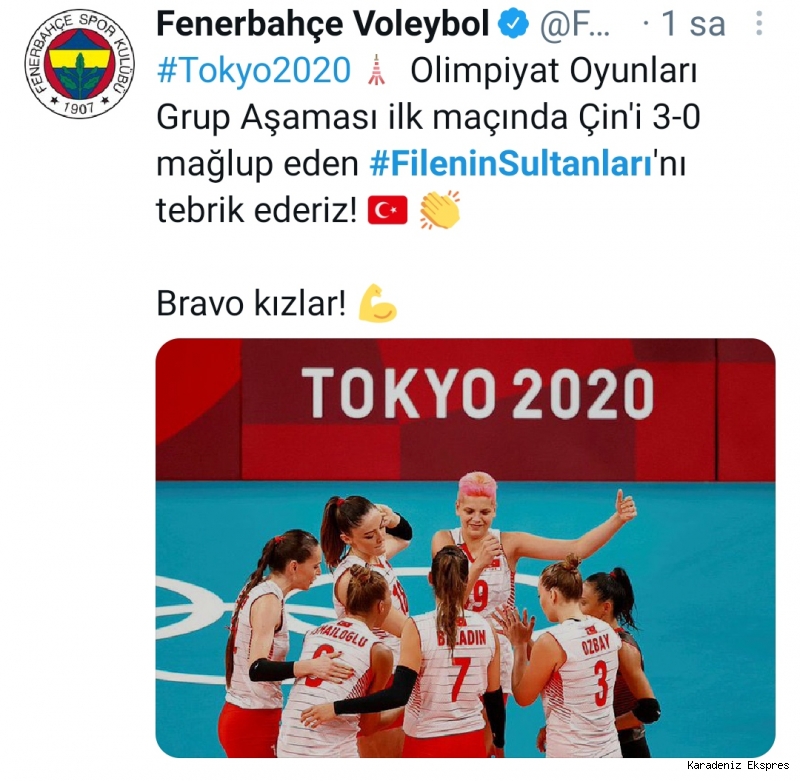
Task: Open the #FileninSultanları hashtag
Action: pyautogui.click(x=511, y=164)
